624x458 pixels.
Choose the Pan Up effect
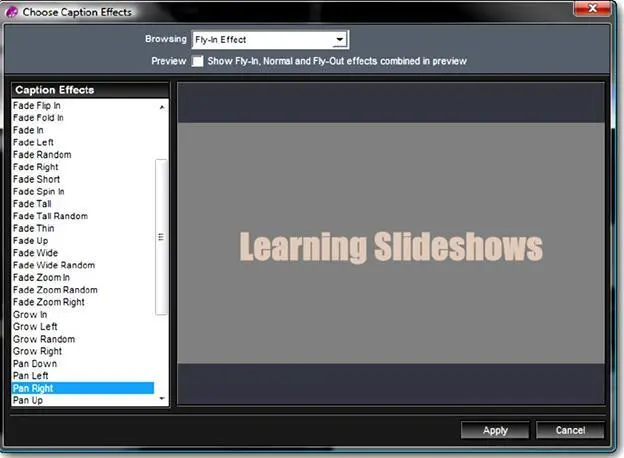pyautogui.click(x=27, y=400)
